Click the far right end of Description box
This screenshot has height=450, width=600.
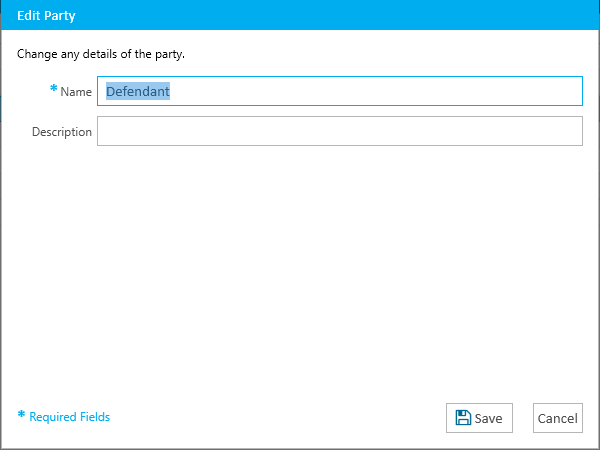point(574,131)
